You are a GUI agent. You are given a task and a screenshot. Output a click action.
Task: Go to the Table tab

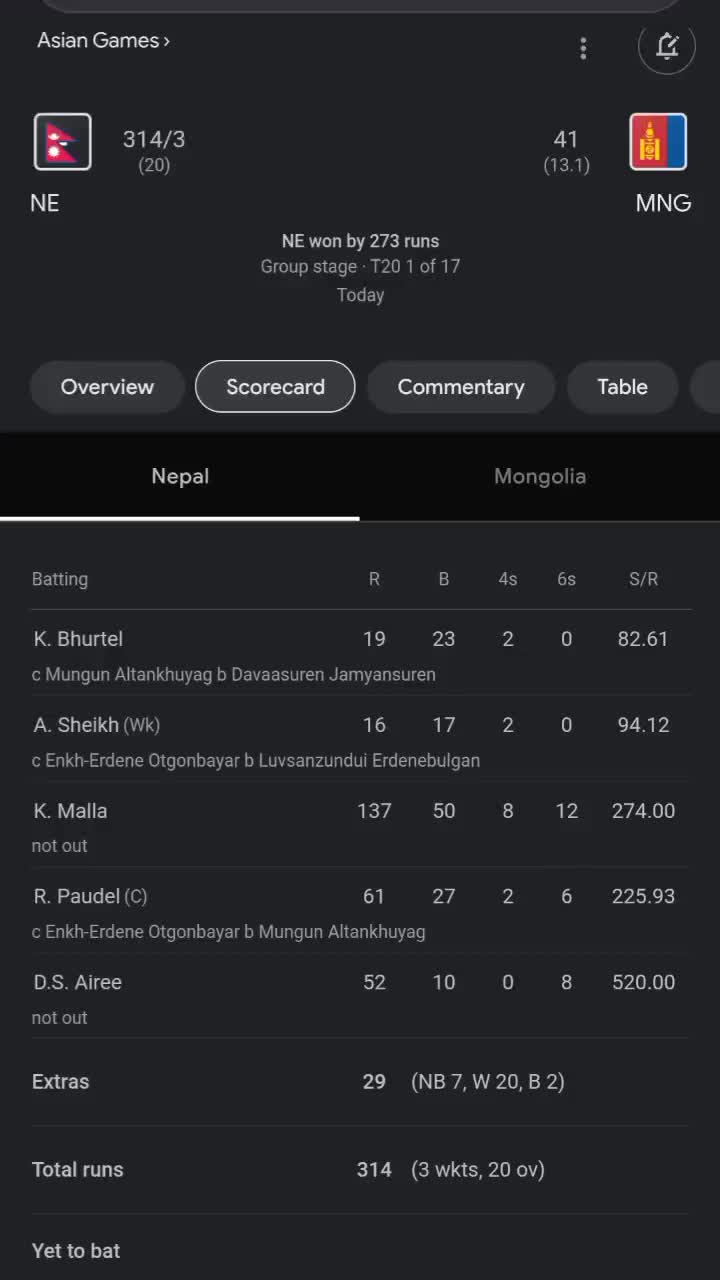622,387
